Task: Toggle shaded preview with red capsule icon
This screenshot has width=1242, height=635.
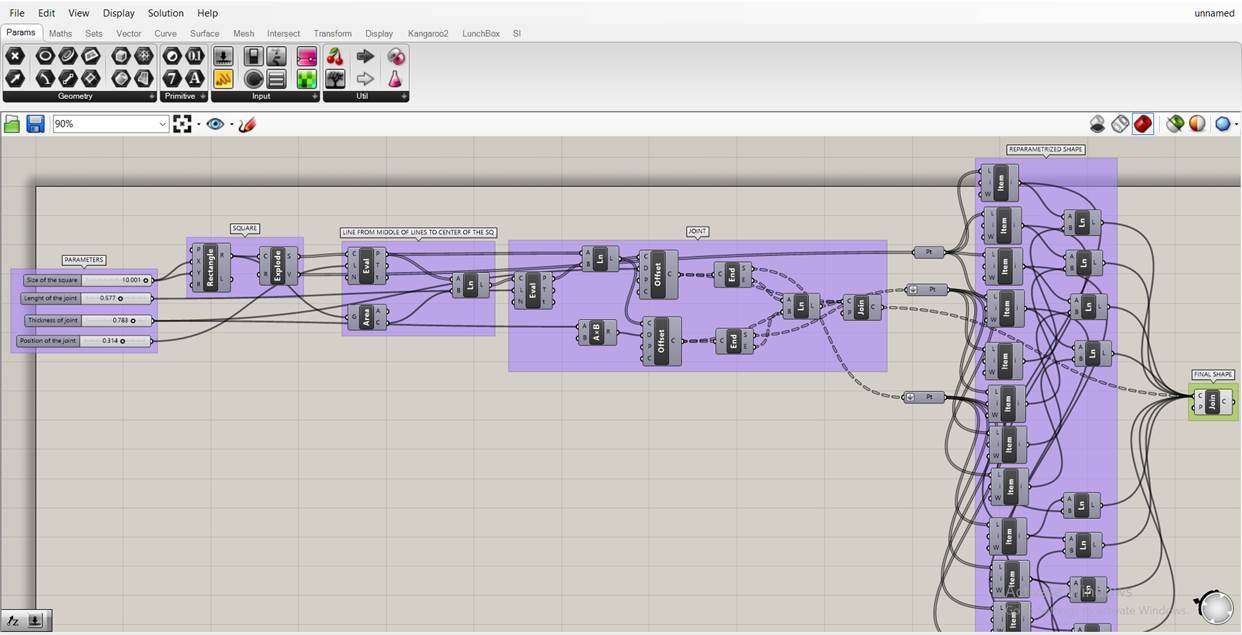Action: 1143,124
